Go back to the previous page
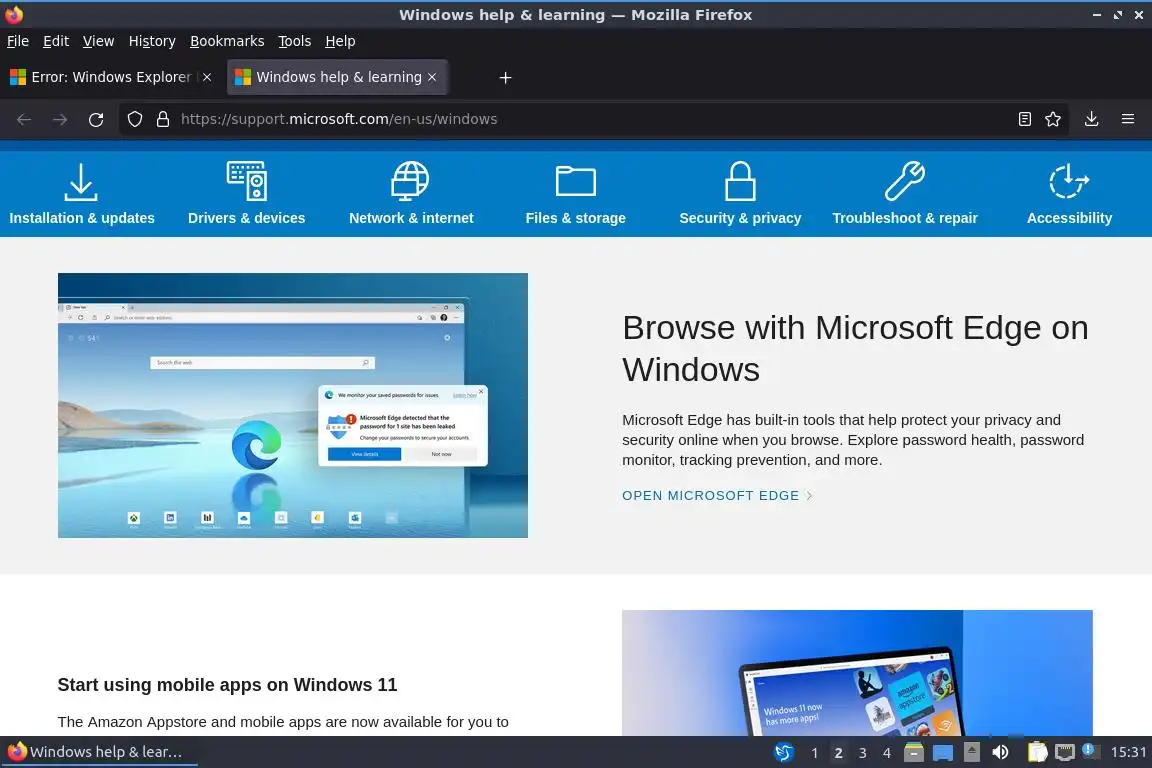The height and width of the screenshot is (768, 1152). 24,119
